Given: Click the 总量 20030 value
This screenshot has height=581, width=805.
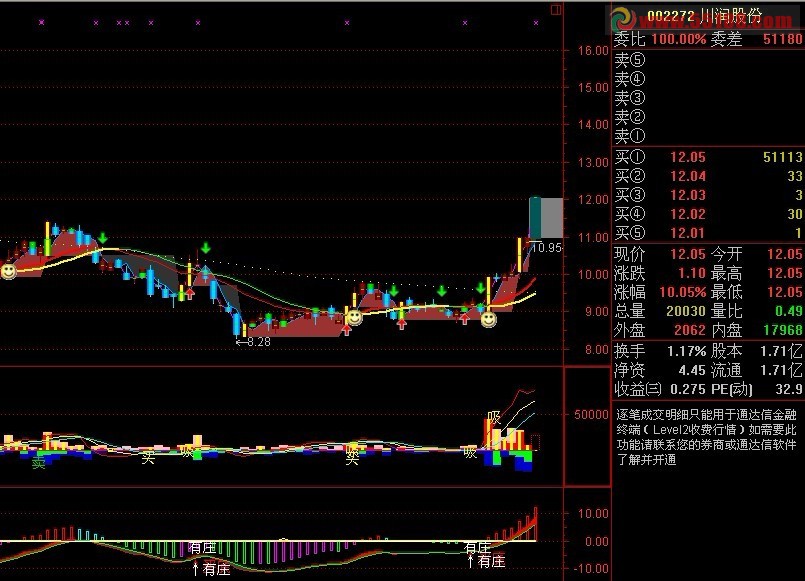Looking at the screenshot, I should [686, 311].
